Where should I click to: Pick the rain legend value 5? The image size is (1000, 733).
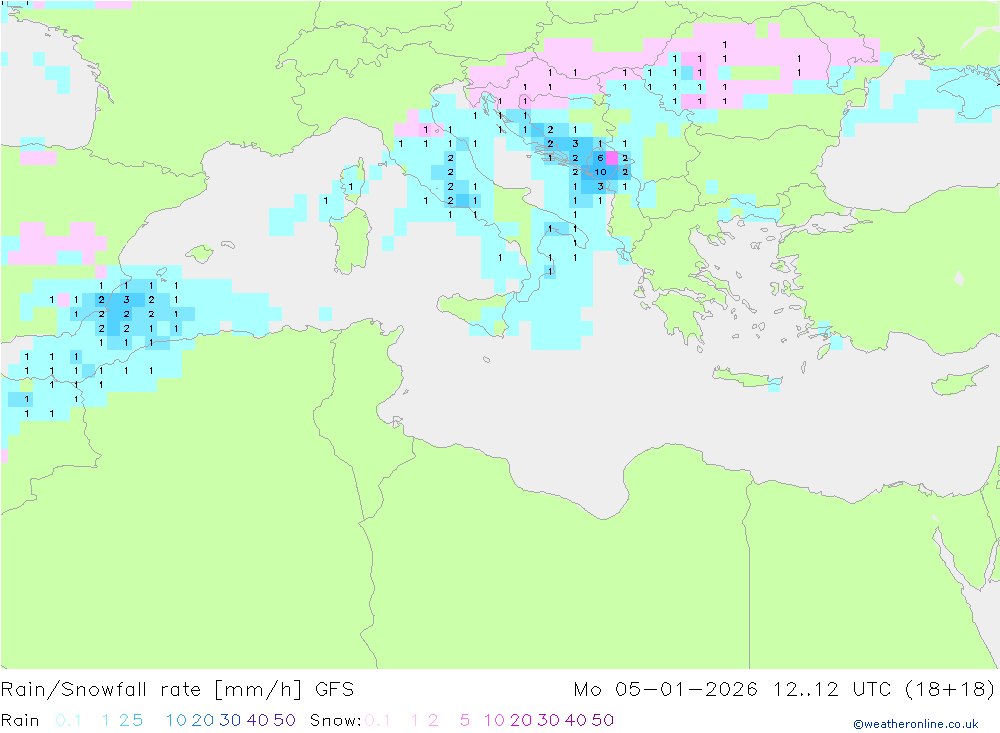point(137,720)
